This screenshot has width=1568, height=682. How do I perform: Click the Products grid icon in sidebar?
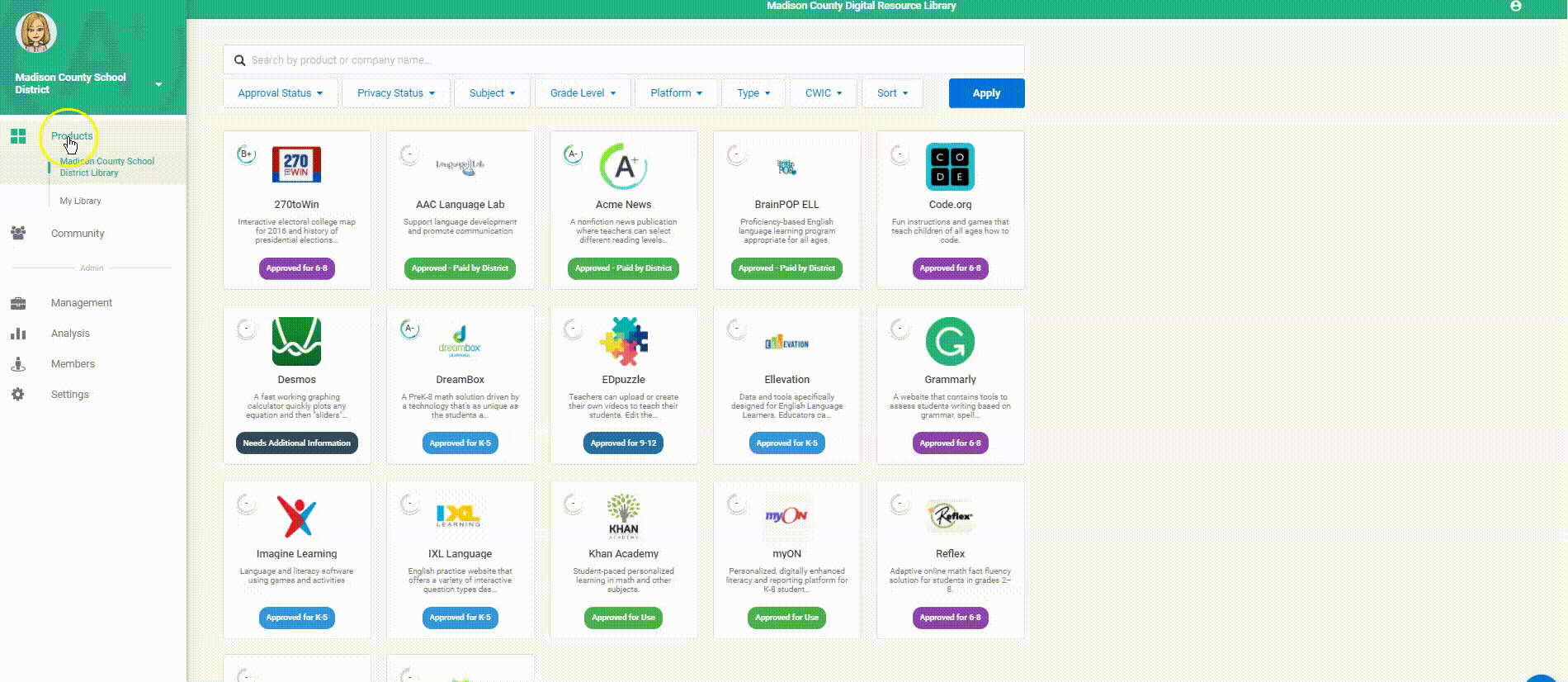tap(18, 136)
